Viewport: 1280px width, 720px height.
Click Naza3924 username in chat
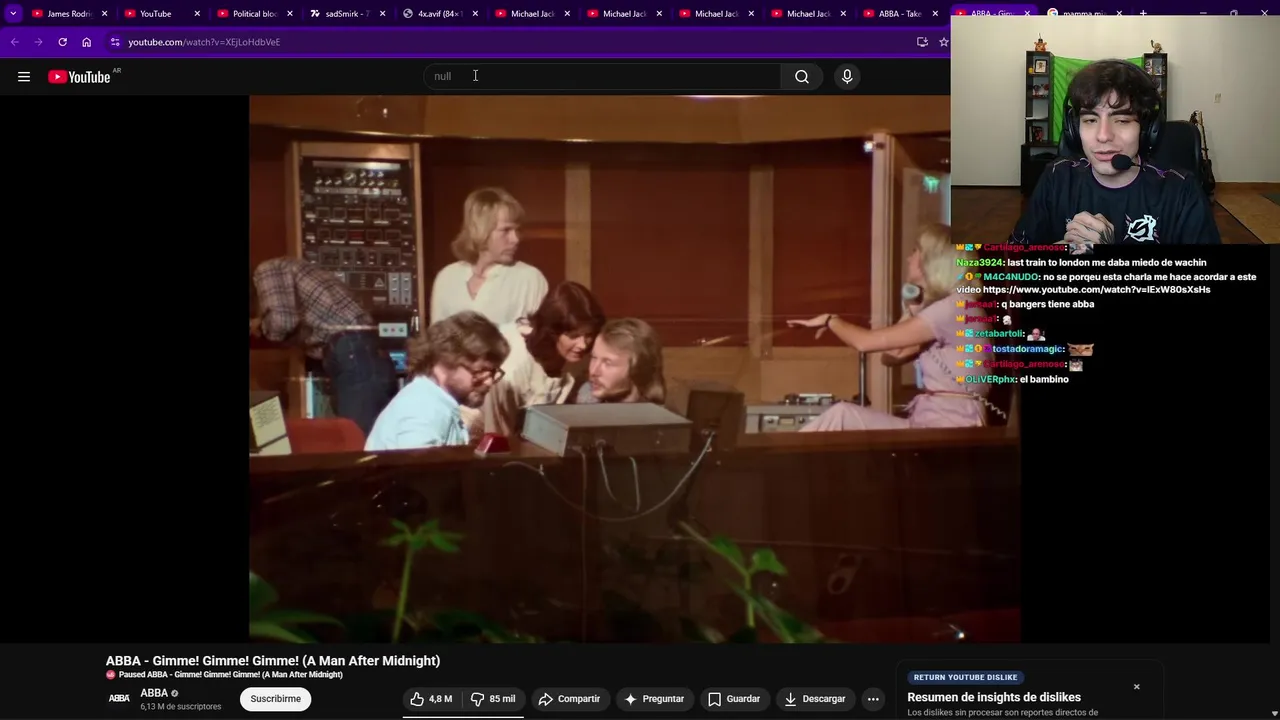pos(980,263)
